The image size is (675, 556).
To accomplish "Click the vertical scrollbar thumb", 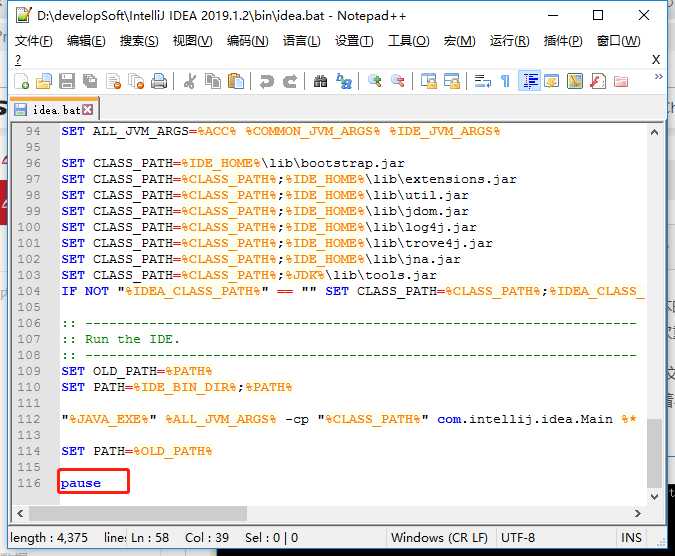I will (x=654, y=453).
